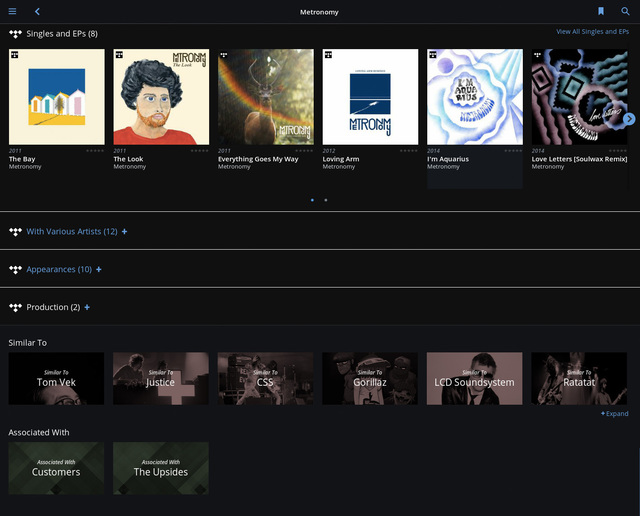Select the first carousel page dot

[x=312, y=200]
